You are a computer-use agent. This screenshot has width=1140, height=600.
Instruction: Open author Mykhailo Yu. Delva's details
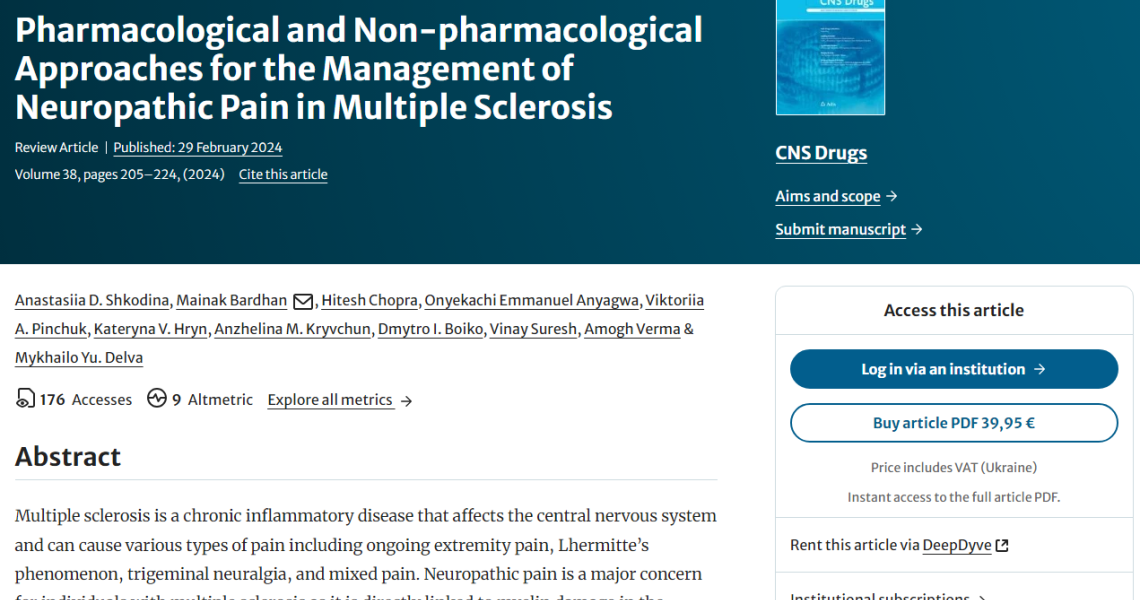point(79,358)
